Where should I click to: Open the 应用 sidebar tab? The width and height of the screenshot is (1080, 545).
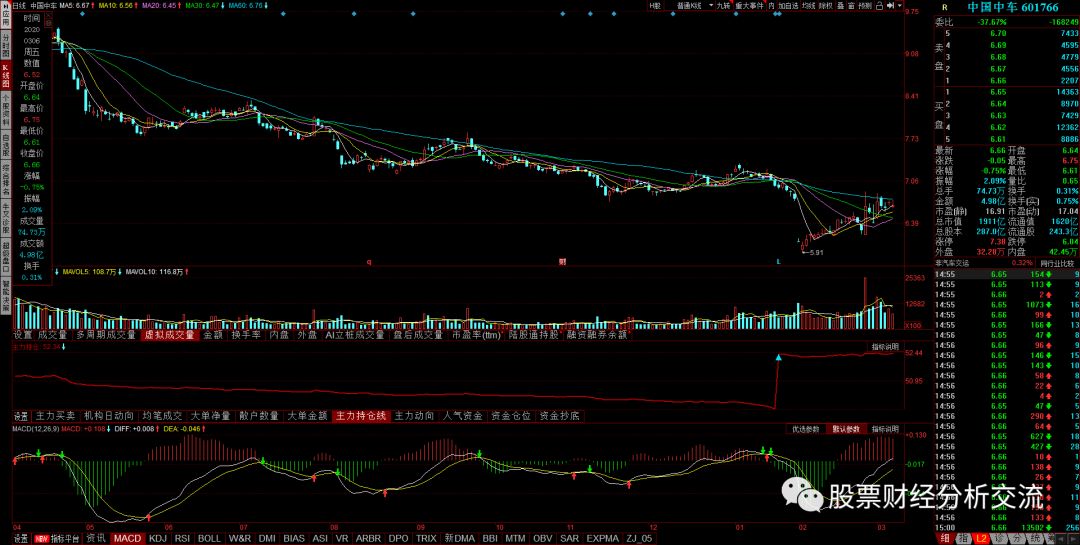[x=5, y=17]
